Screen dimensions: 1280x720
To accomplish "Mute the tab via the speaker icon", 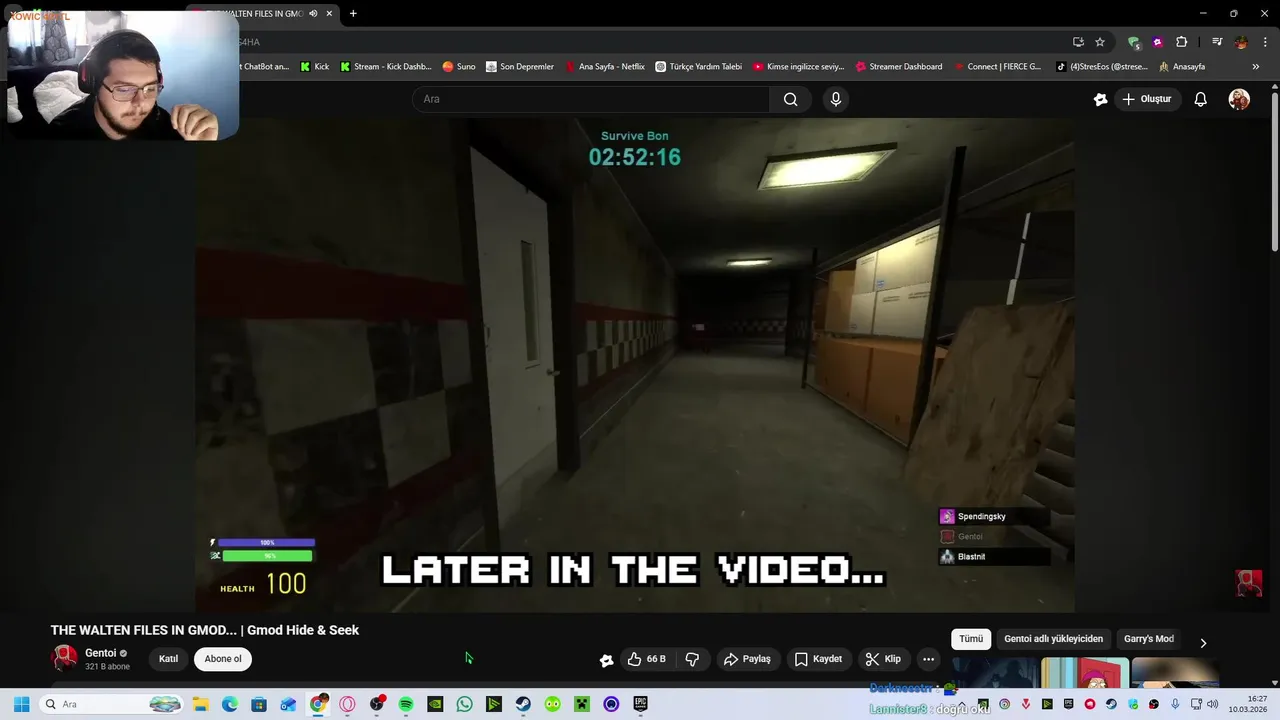I will [313, 13].
